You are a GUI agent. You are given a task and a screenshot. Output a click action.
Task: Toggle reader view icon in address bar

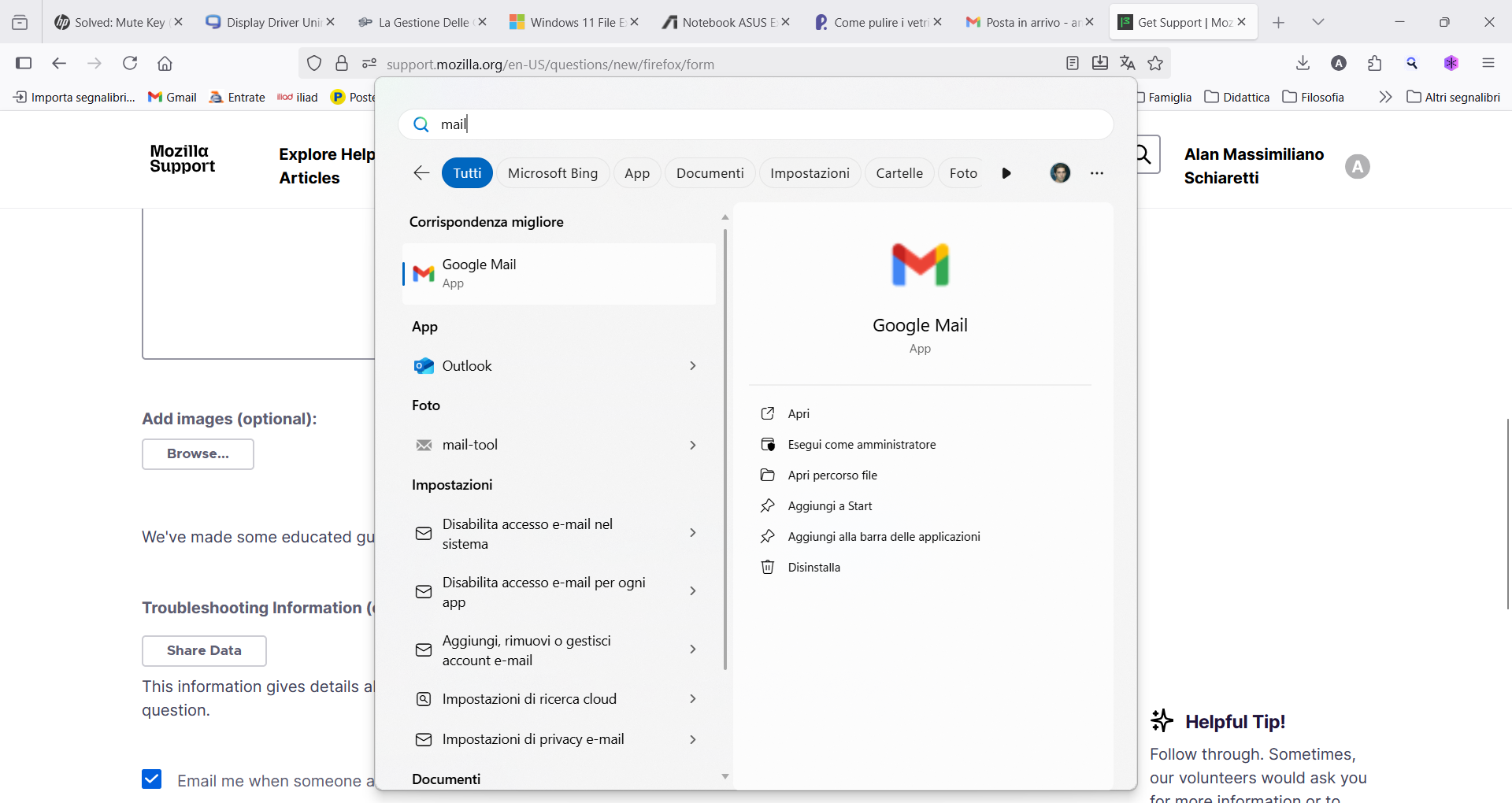coord(1072,63)
